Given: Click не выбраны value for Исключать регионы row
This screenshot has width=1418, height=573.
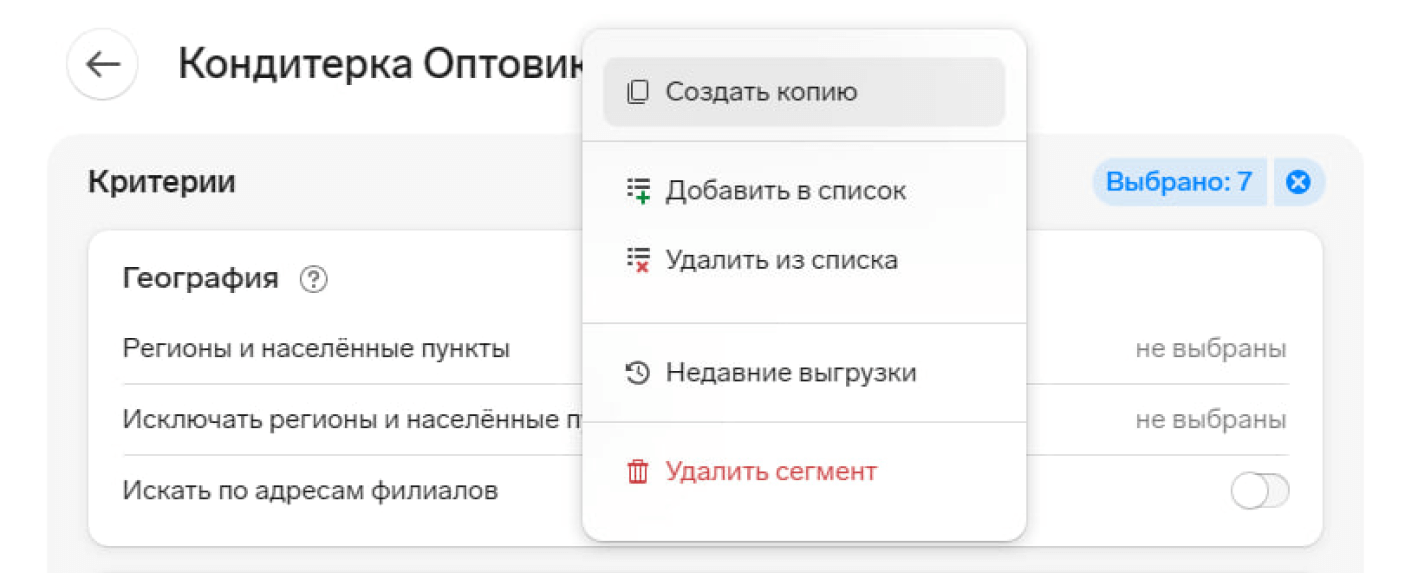Looking at the screenshot, I should (x=1211, y=420).
